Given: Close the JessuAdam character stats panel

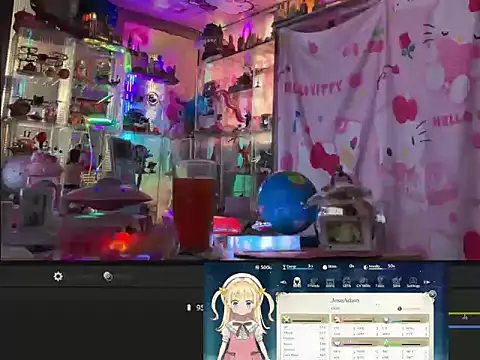Looking at the screenshot, I should [x=432, y=294].
